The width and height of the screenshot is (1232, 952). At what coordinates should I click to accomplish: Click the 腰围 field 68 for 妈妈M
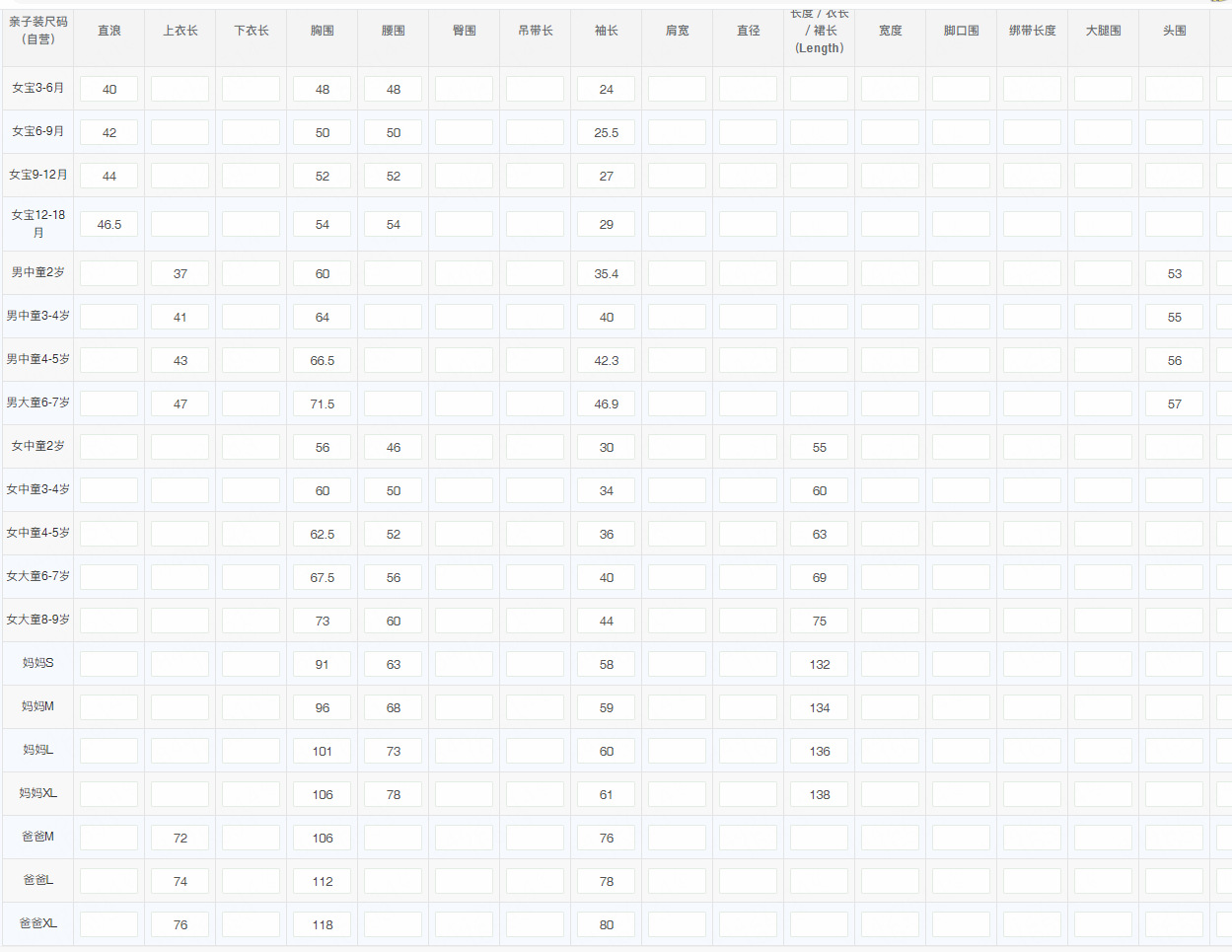click(394, 707)
